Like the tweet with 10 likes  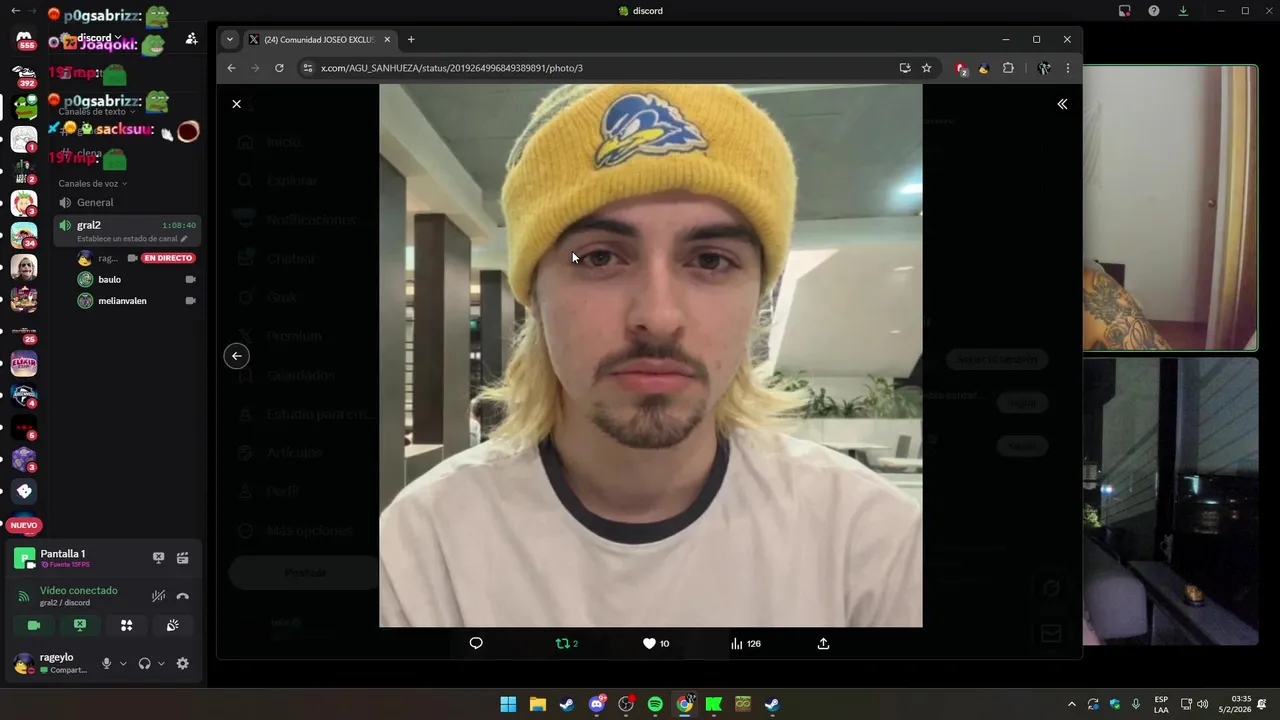coord(655,643)
